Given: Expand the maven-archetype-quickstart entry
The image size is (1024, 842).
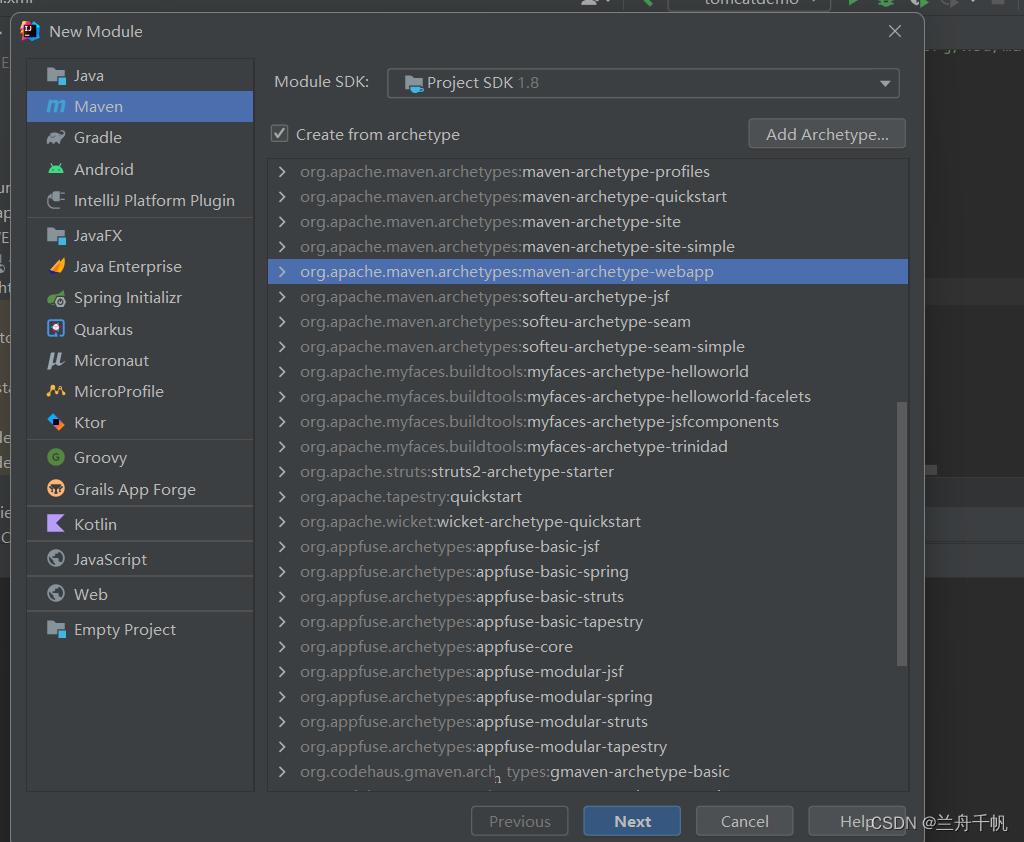Looking at the screenshot, I should 282,197.
